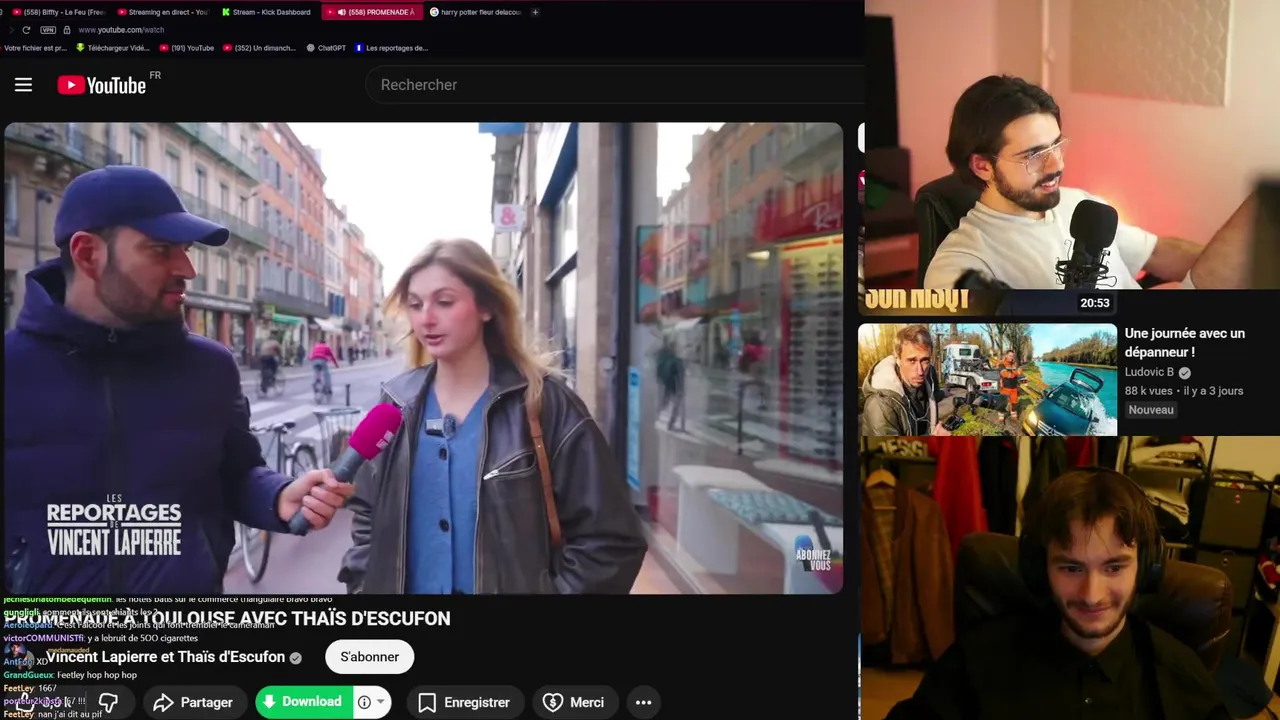Click the 88 k vues view count
The height and width of the screenshot is (720, 1280).
tap(1148, 391)
